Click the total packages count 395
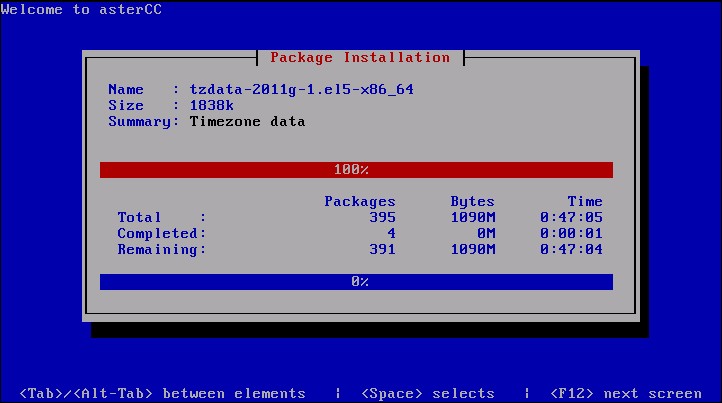722x403 pixels. point(381,217)
